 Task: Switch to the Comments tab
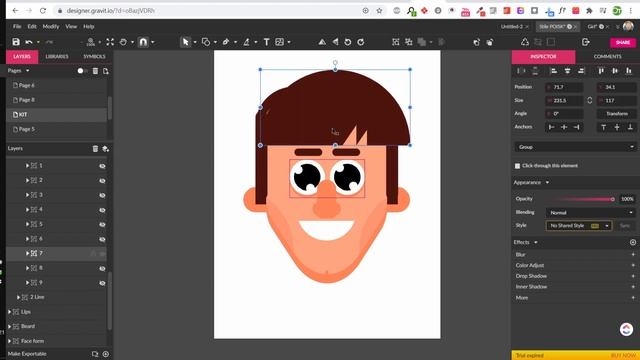click(607, 57)
